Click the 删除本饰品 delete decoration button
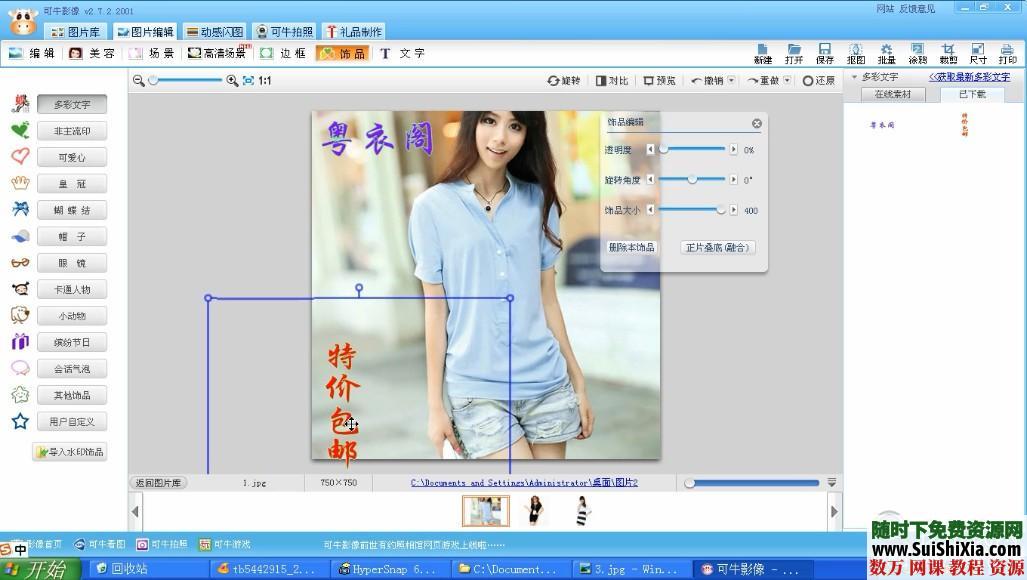The height and width of the screenshot is (580, 1027). click(630, 247)
